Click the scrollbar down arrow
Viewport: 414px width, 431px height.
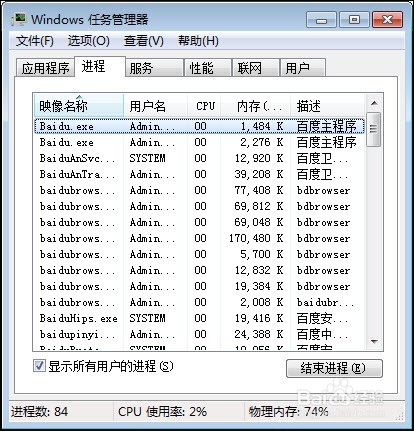click(x=374, y=342)
